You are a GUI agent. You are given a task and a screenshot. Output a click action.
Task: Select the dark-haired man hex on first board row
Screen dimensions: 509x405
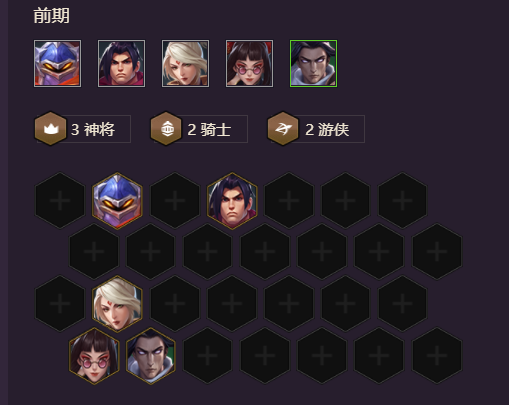coord(232,201)
